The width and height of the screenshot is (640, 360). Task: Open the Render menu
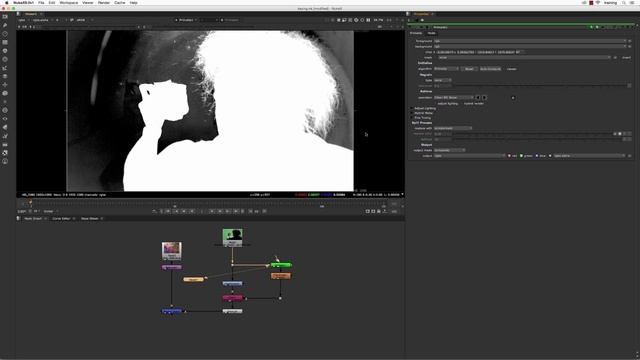tap(104, 2)
